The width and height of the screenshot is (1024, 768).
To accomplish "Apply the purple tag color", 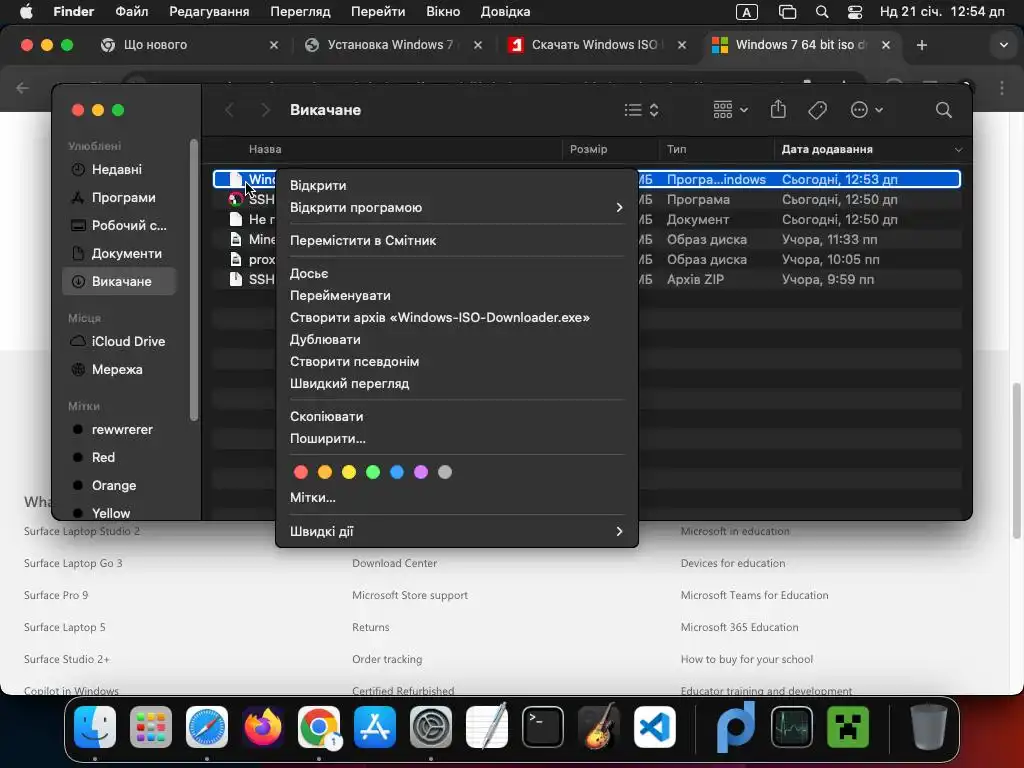I will click(421, 472).
